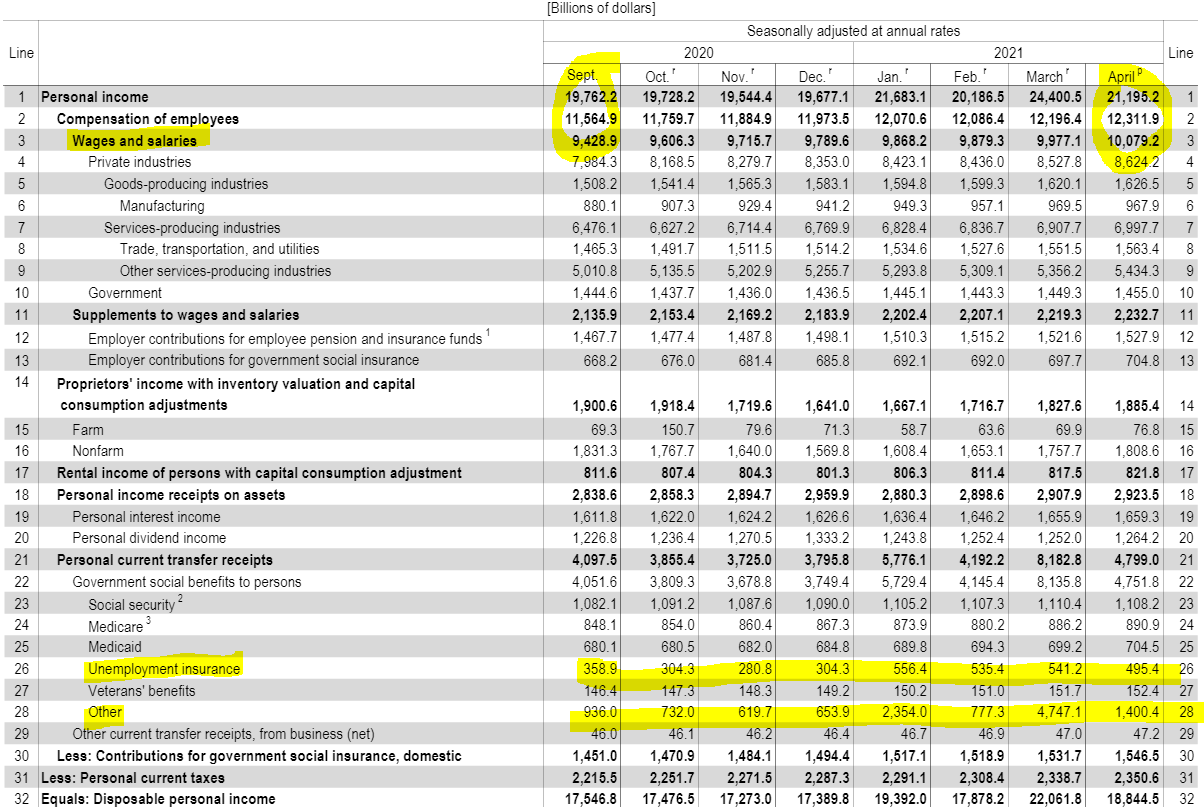1204x807 pixels.
Task: Select the 'Nonfarm' row label
Action: (x=97, y=451)
